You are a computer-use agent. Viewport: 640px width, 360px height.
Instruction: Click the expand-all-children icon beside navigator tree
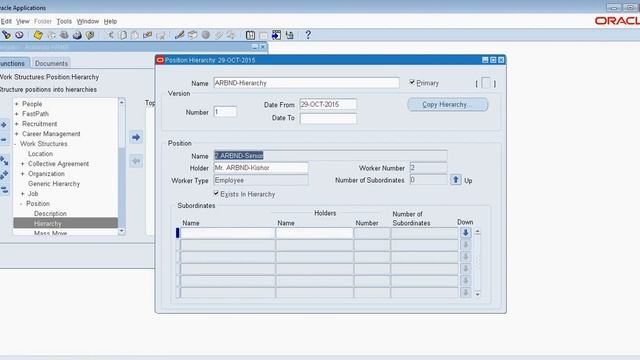pos(4,175)
